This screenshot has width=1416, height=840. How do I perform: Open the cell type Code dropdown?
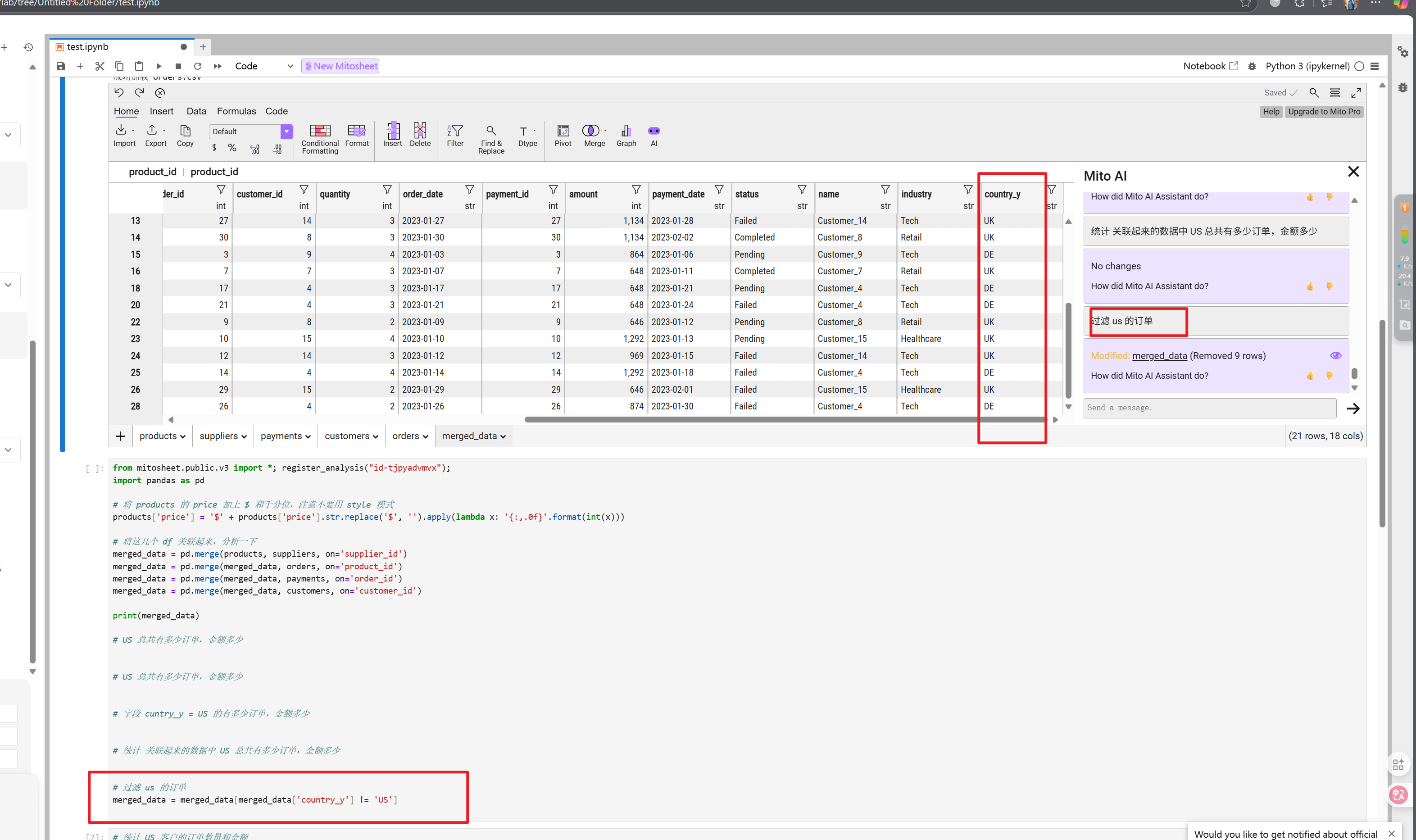coord(264,66)
